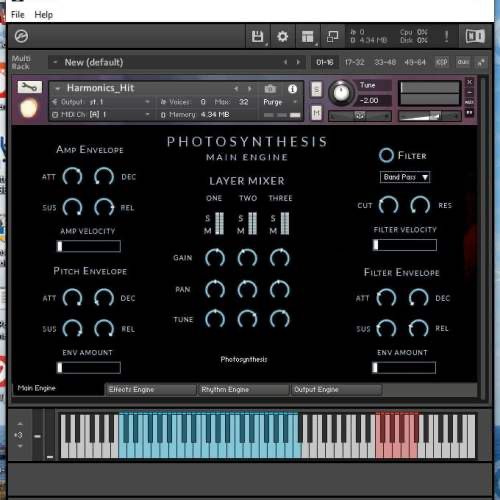Shift keyboard octave down arrow
Image resolution: width=500 pixels, height=500 pixels.
(20, 446)
